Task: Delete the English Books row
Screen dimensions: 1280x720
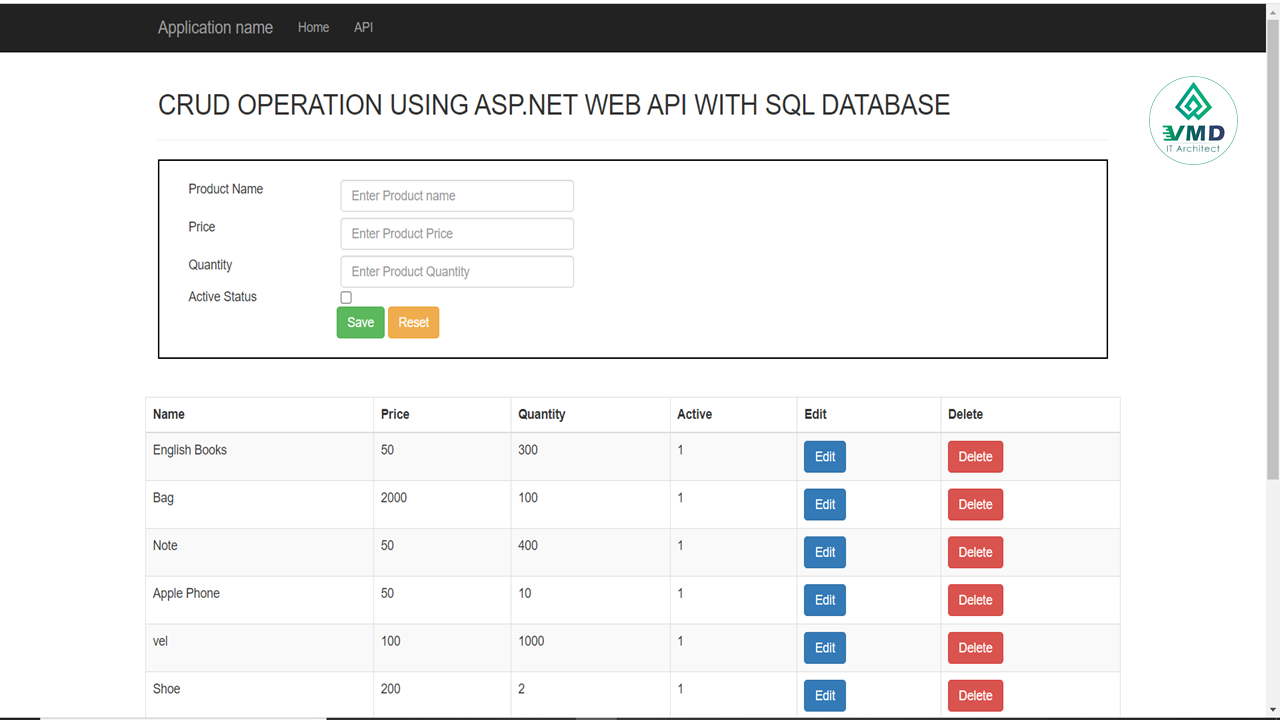Action: click(975, 456)
